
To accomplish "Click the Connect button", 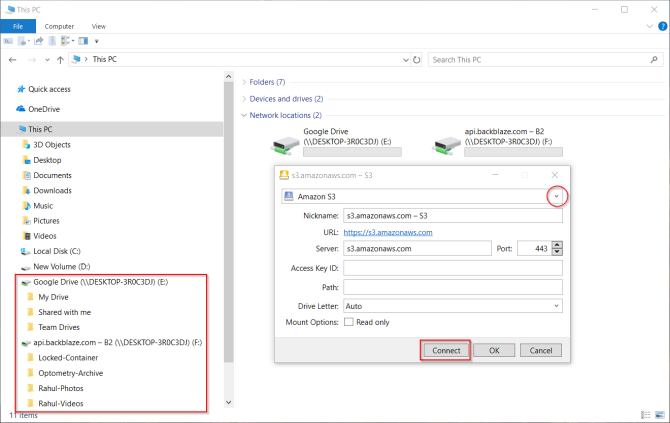I will pyautogui.click(x=446, y=350).
